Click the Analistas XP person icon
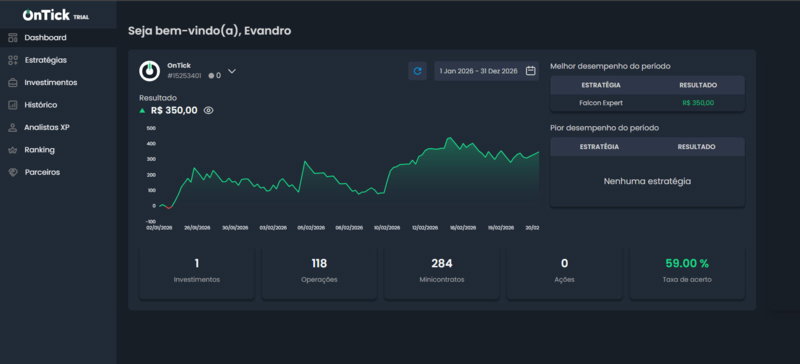This screenshot has height=364, width=800. [13, 128]
